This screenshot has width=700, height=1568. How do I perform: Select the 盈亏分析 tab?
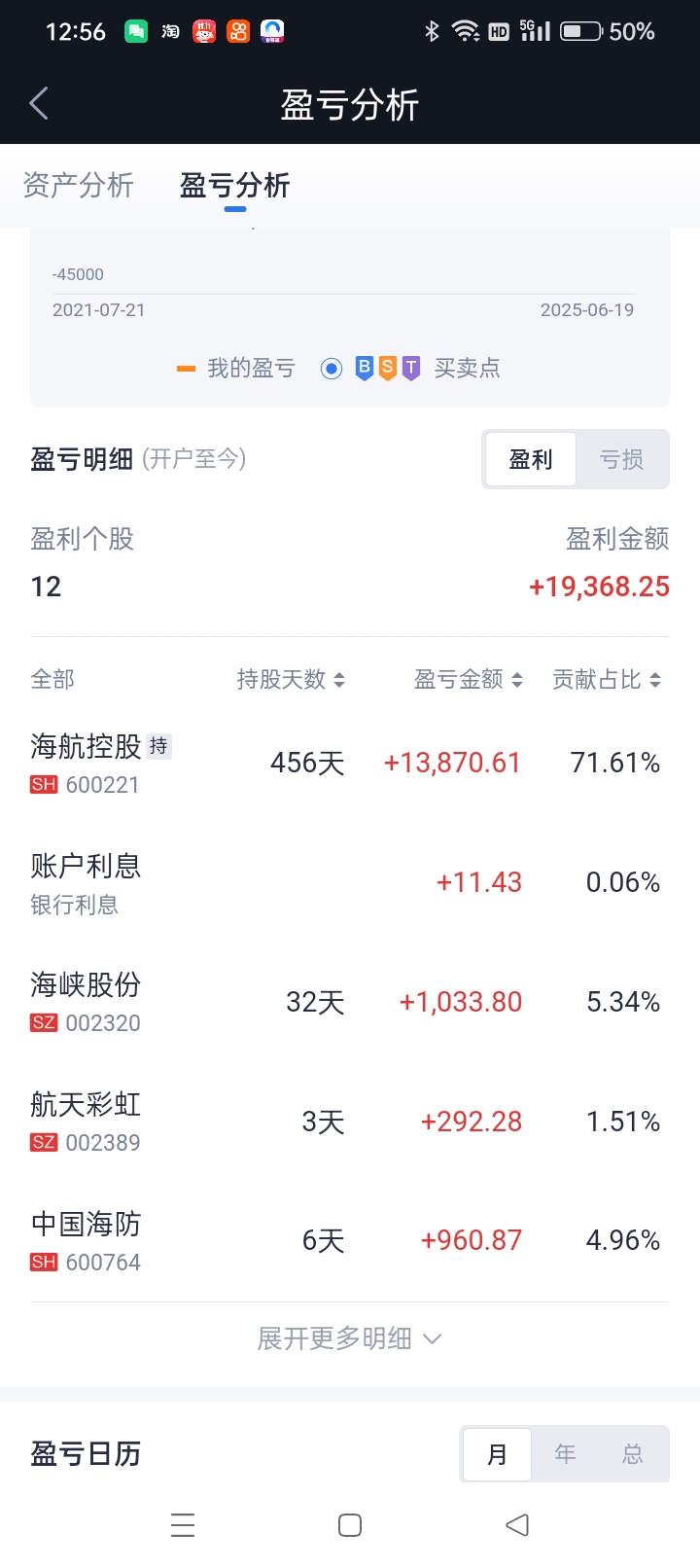235,185
